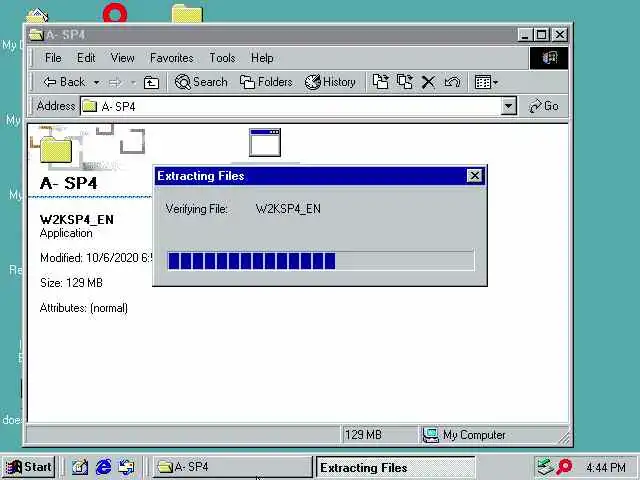Screen dimensions: 640x480
Task: Click the 129 MB status bar entry
Action: click(x=363, y=435)
